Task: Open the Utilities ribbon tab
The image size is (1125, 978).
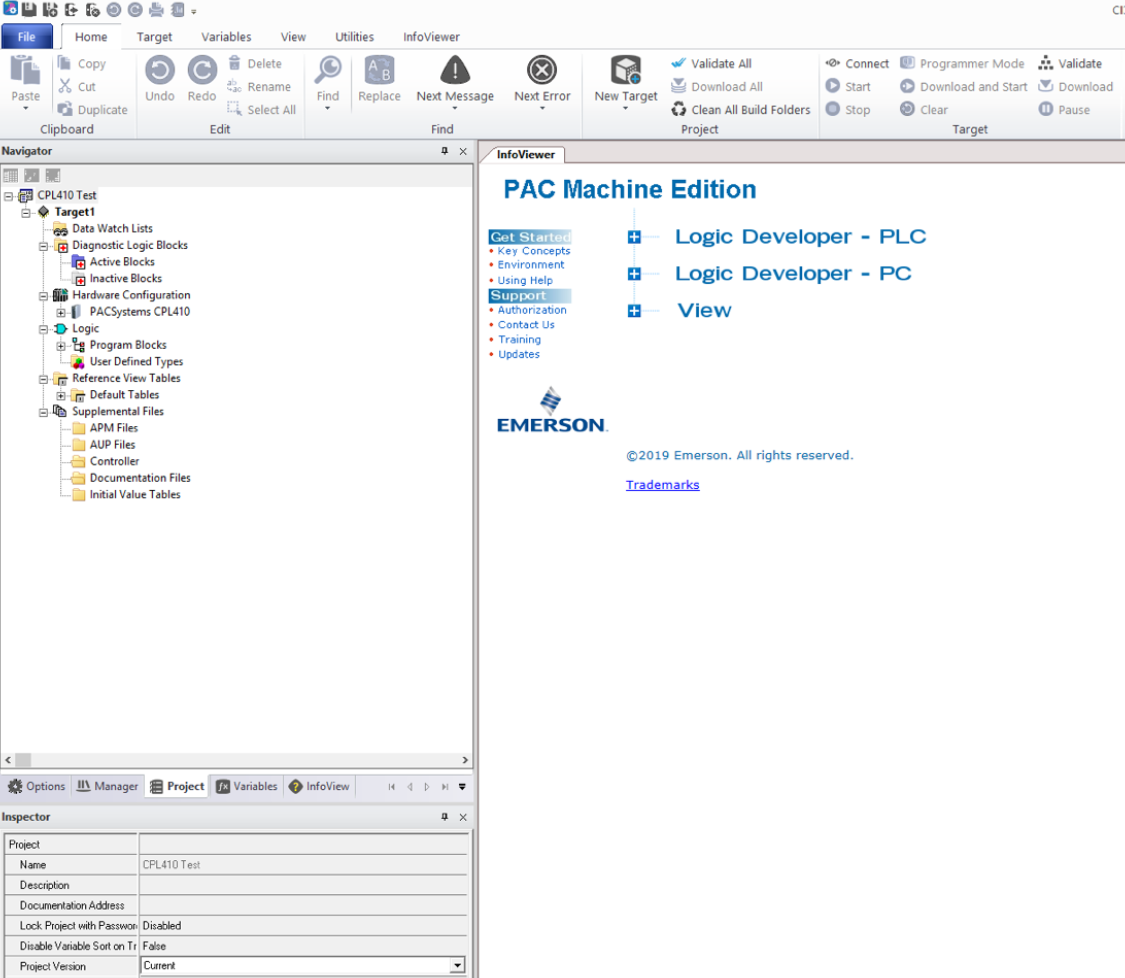Action: point(354,37)
